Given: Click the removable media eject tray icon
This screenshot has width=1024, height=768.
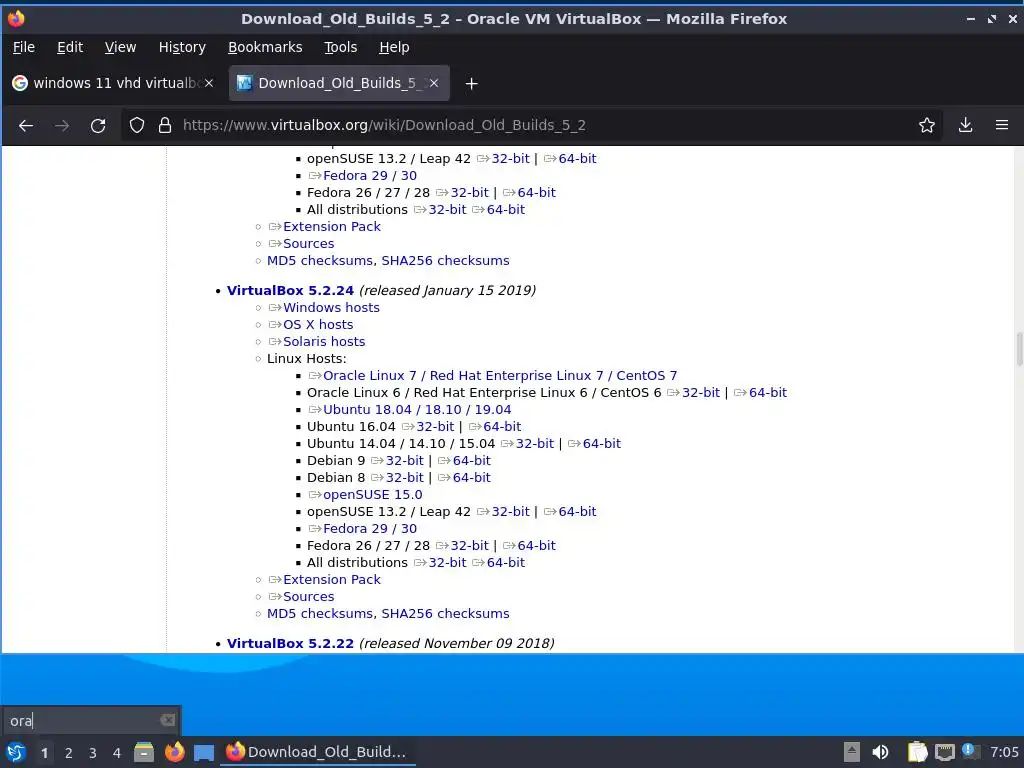Looking at the screenshot, I should [852, 752].
